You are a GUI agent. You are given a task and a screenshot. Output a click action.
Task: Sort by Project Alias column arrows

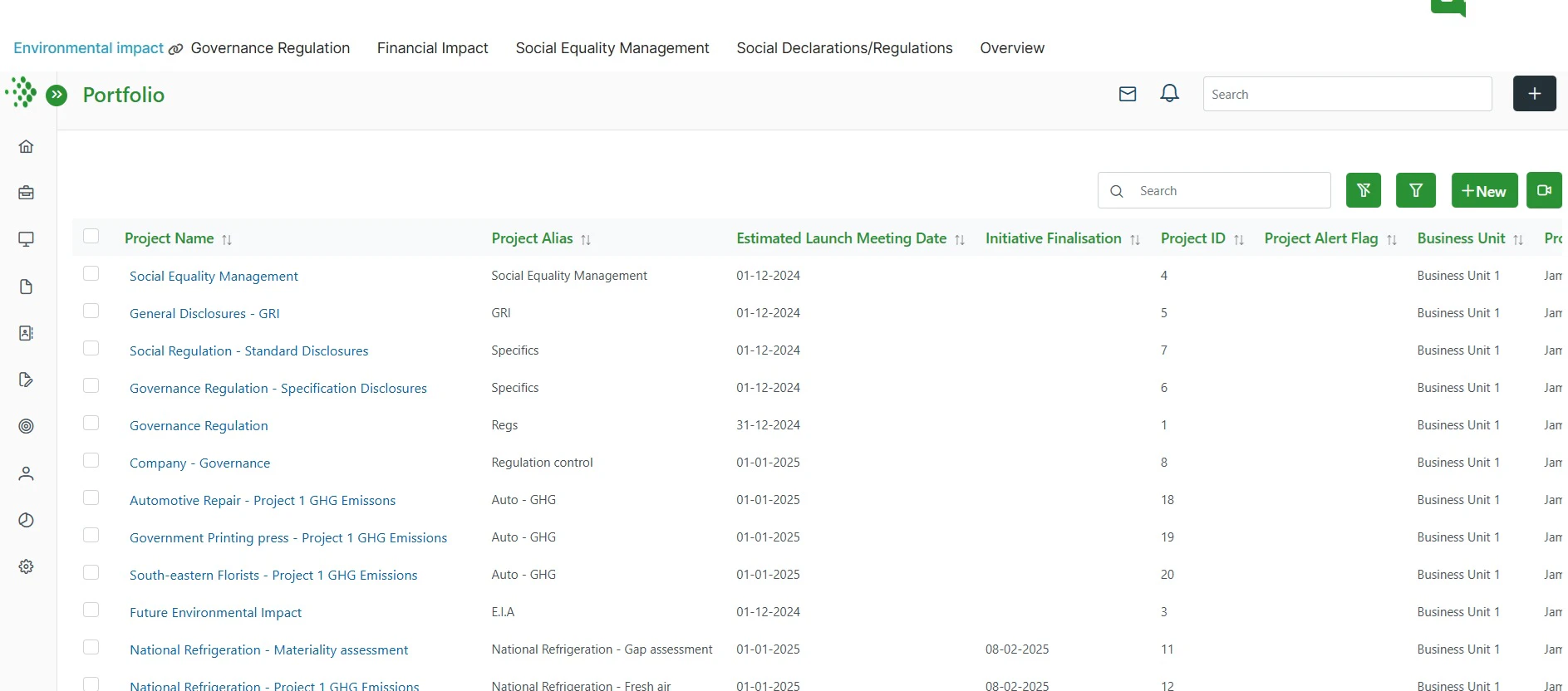pos(586,239)
